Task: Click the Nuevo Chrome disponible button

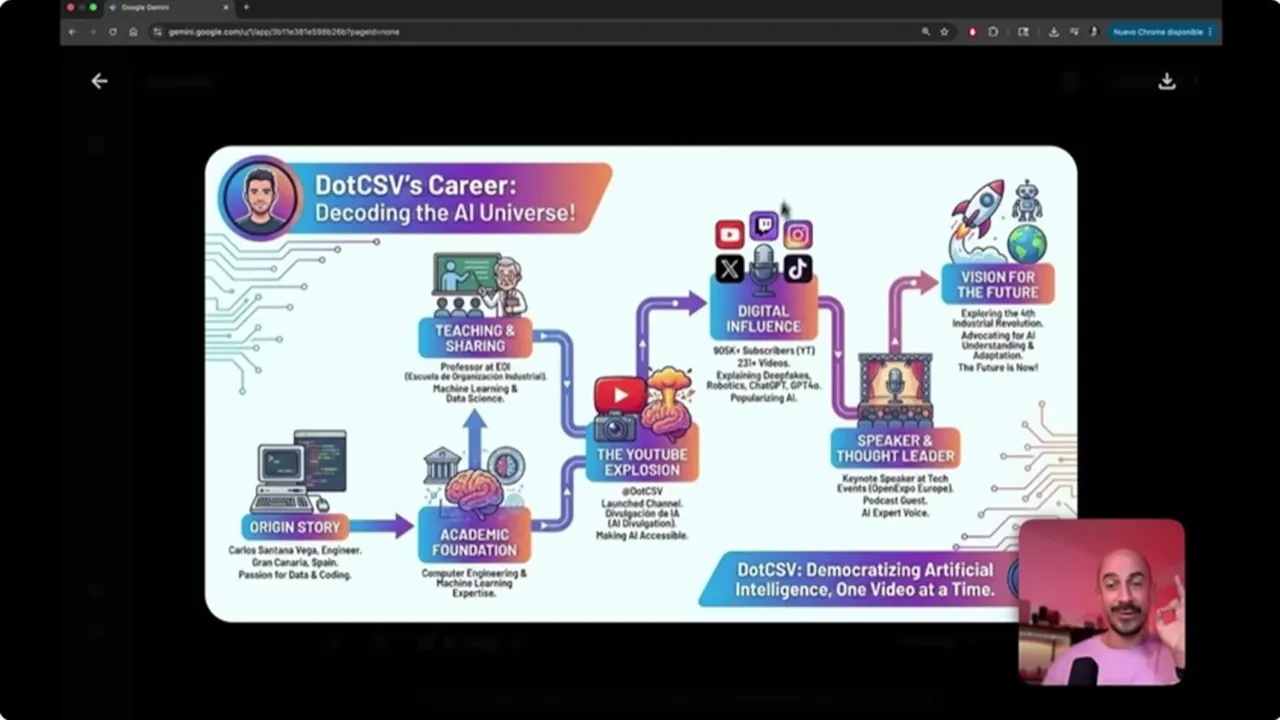Action: point(1162,32)
